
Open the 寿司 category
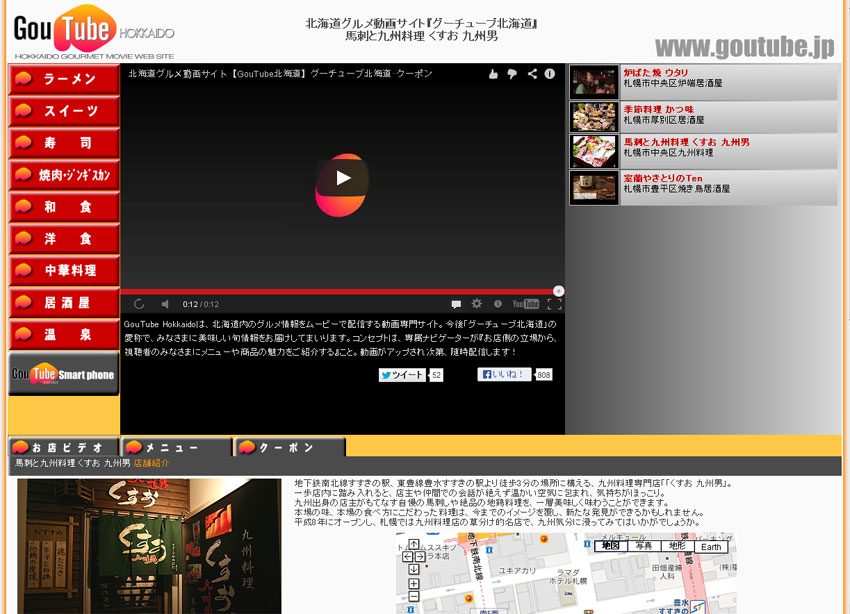point(64,143)
